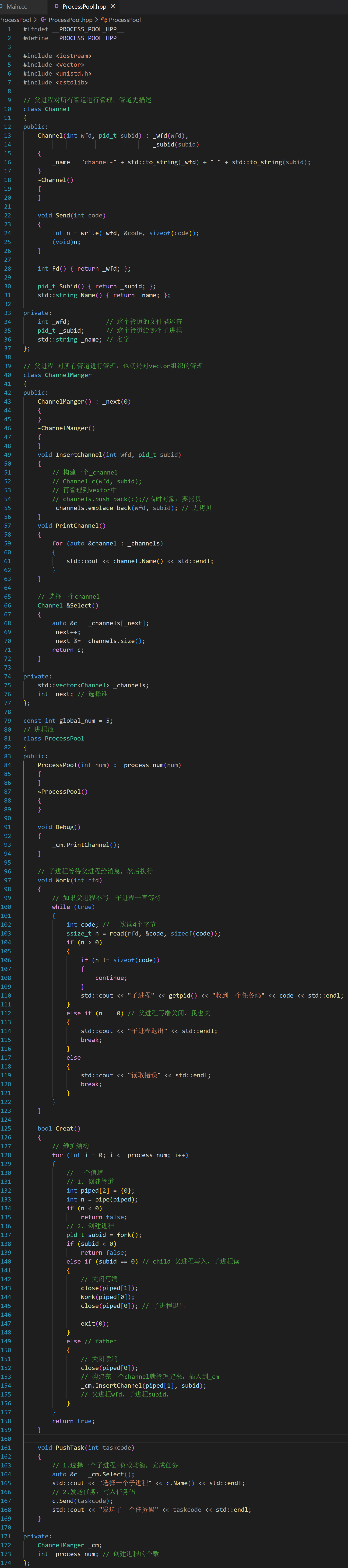Open the ProcessPool folder breadcrumb
Screen dimensions: 348x1568
15,20
